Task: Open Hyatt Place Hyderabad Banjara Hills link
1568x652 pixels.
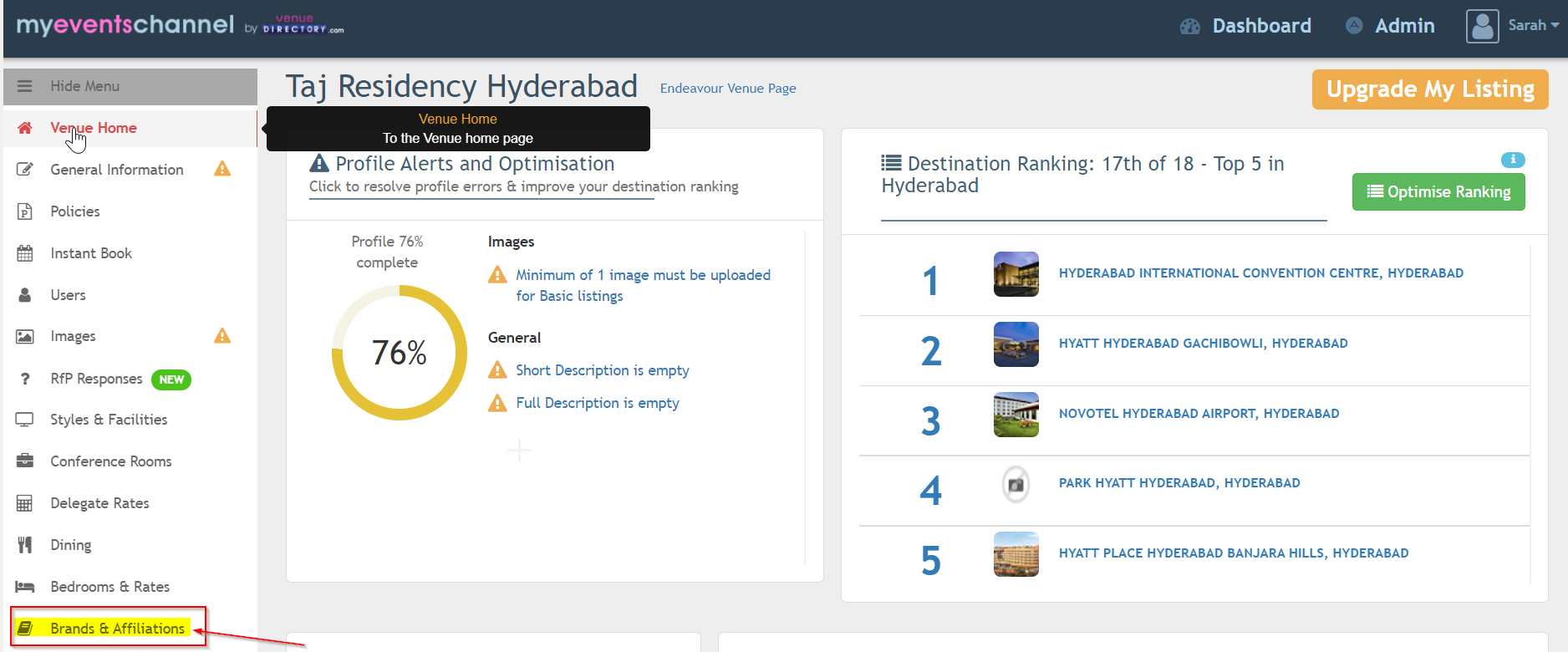Action: tap(1234, 553)
